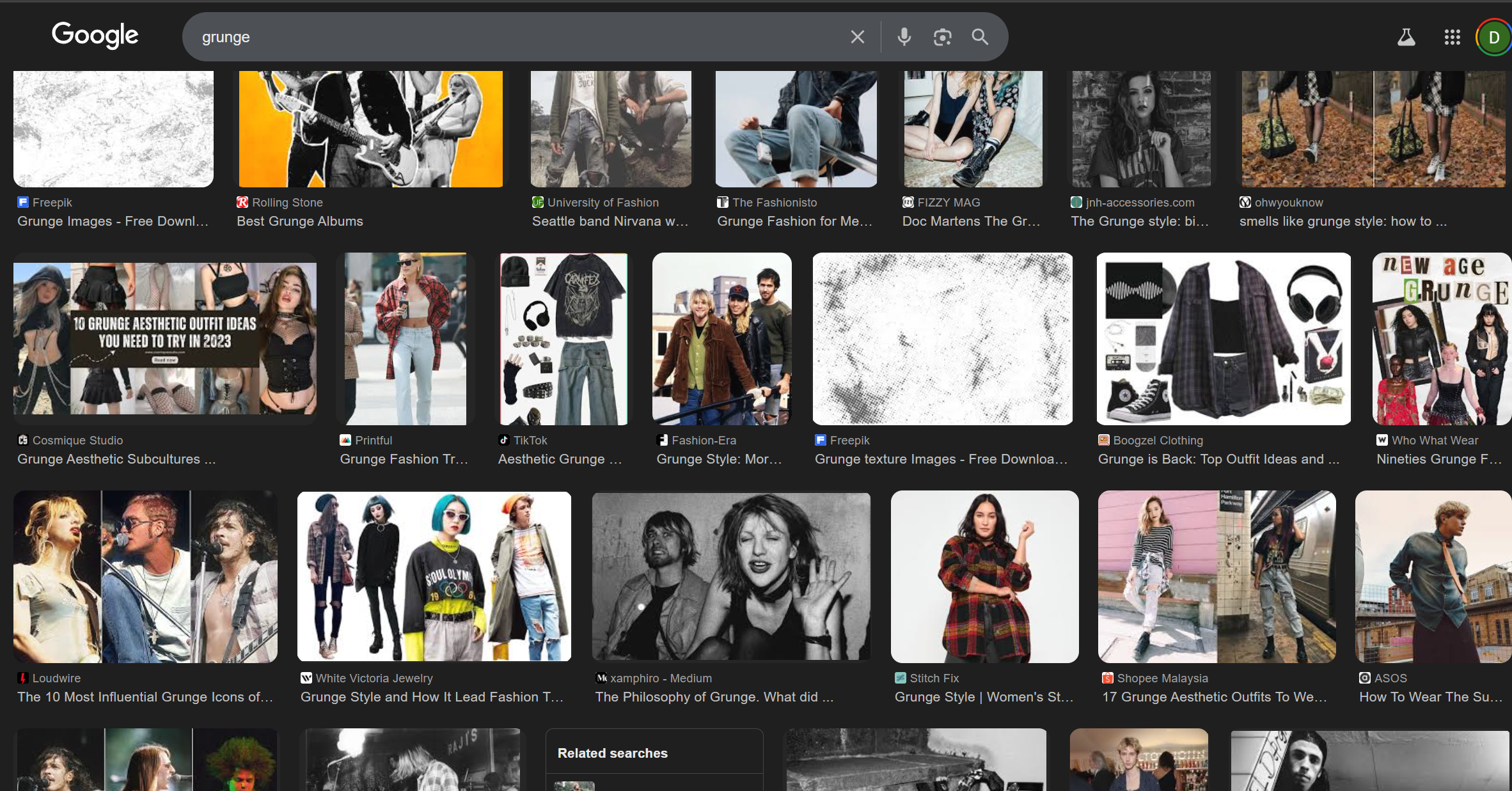
Task: Open the ASOS 'How To Wear' link
Action: pos(1430,697)
